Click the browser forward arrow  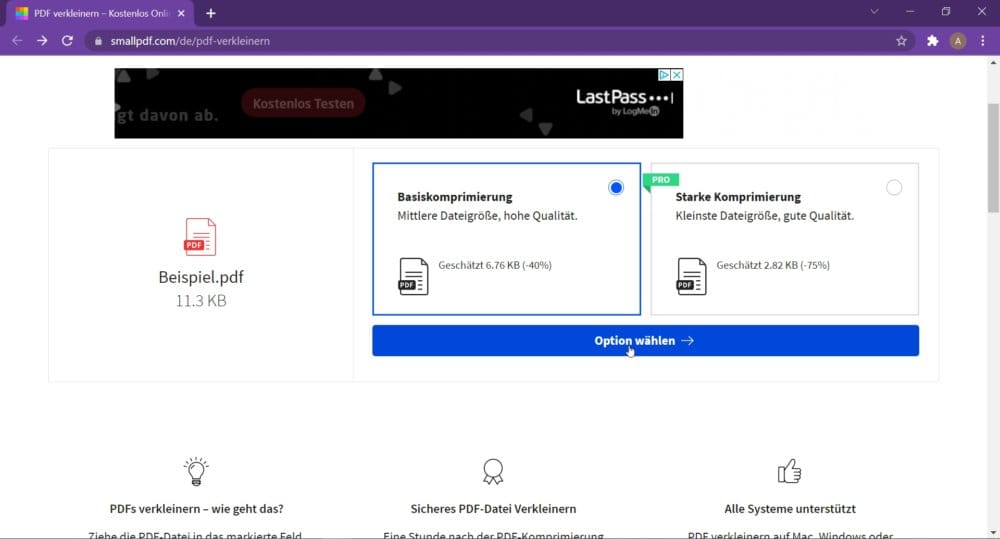click(42, 41)
